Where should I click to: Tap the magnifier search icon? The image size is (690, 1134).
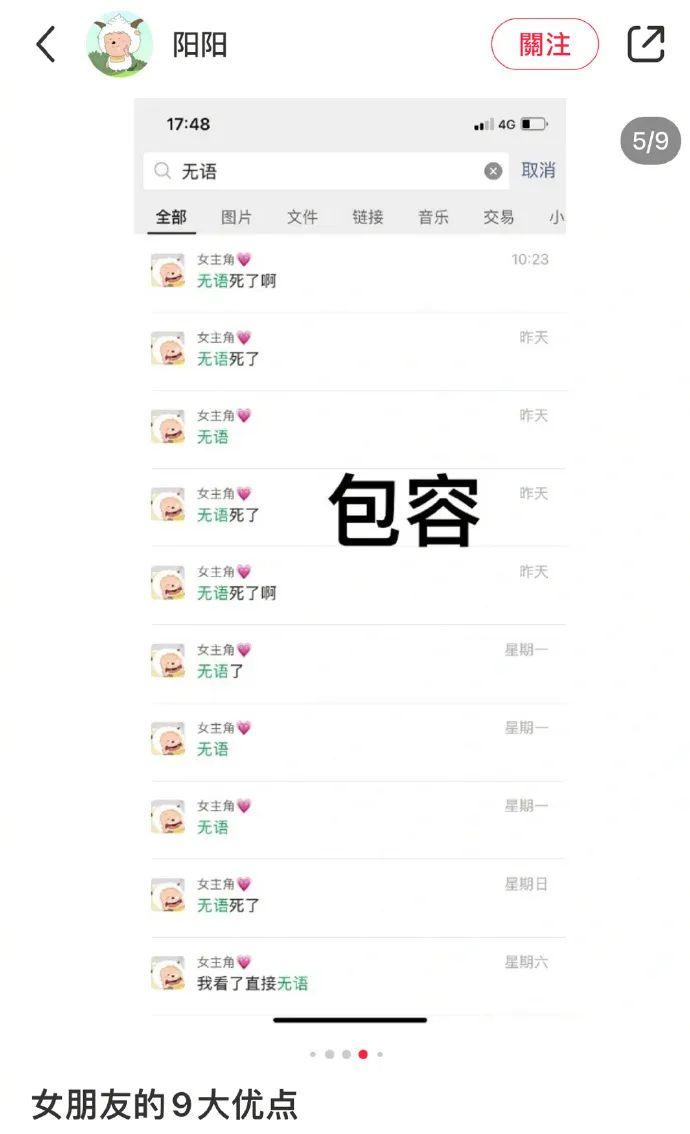point(162,171)
